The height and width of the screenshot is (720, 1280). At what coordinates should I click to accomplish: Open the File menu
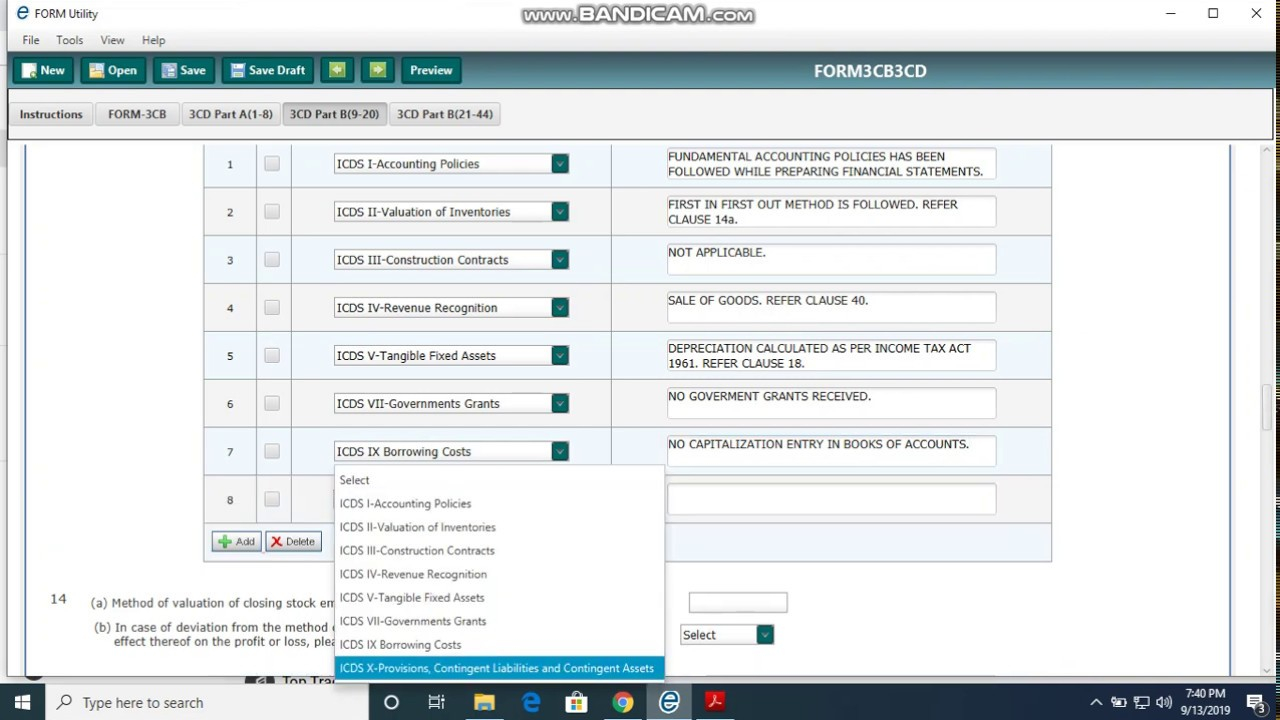coord(31,40)
